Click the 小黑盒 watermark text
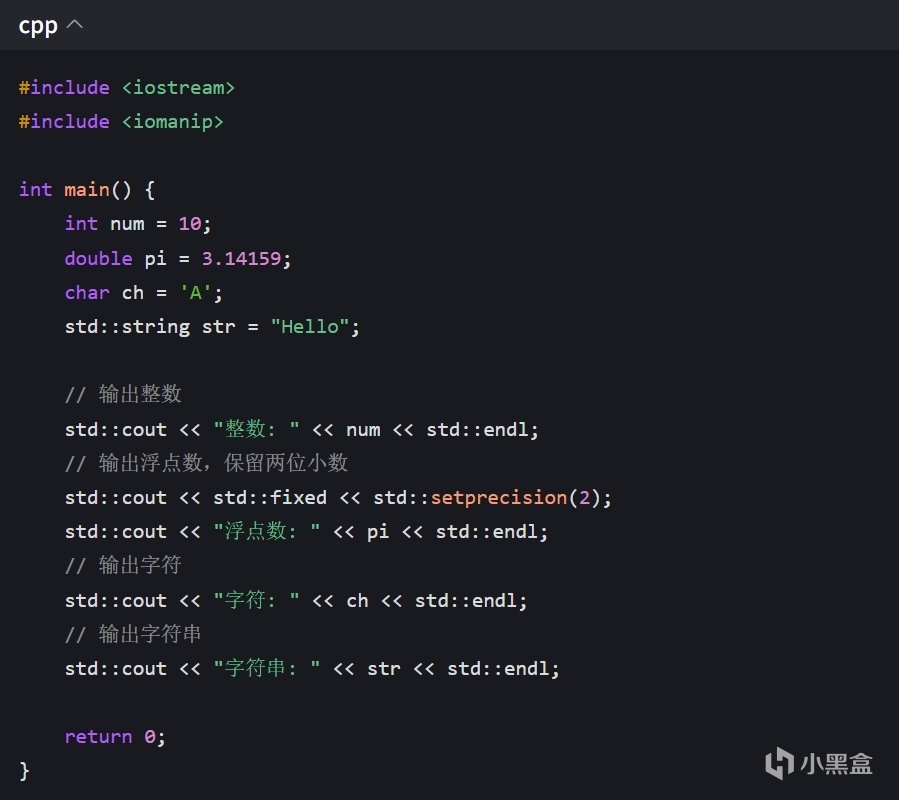Image resolution: width=899 pixels, height=800 pixels. point(836,764)
